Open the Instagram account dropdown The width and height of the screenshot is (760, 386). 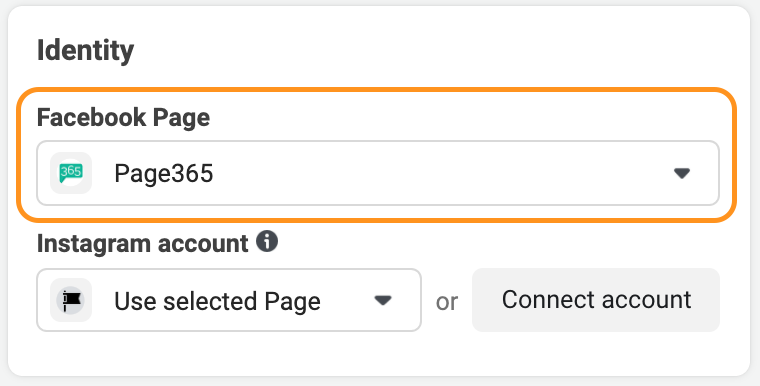229,300
